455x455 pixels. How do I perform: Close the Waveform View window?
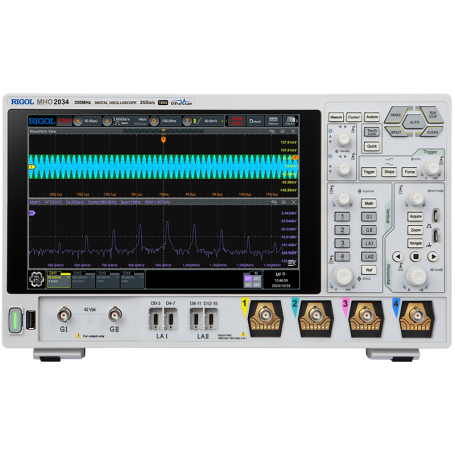(293, 131)
